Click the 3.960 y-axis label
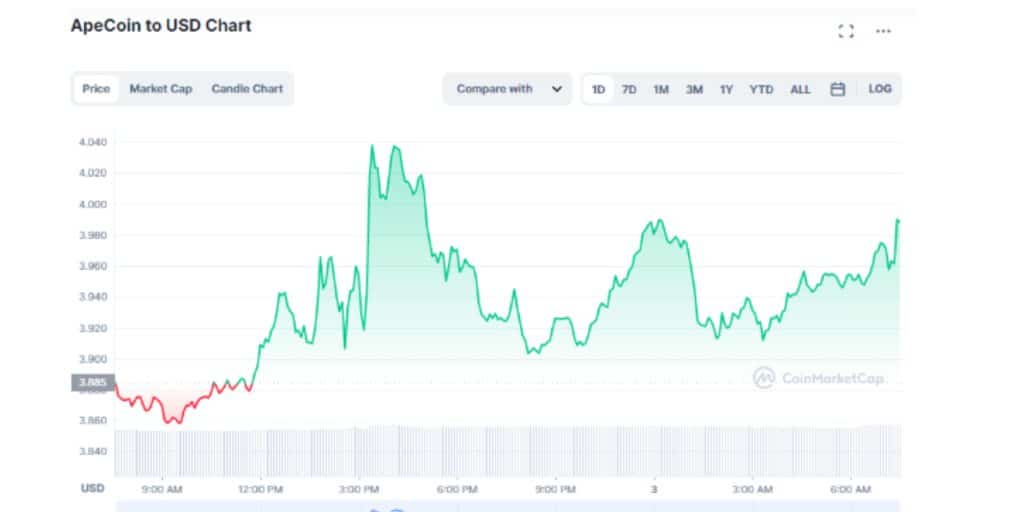This screenshot has width=1024, height=512. point(93,266)
